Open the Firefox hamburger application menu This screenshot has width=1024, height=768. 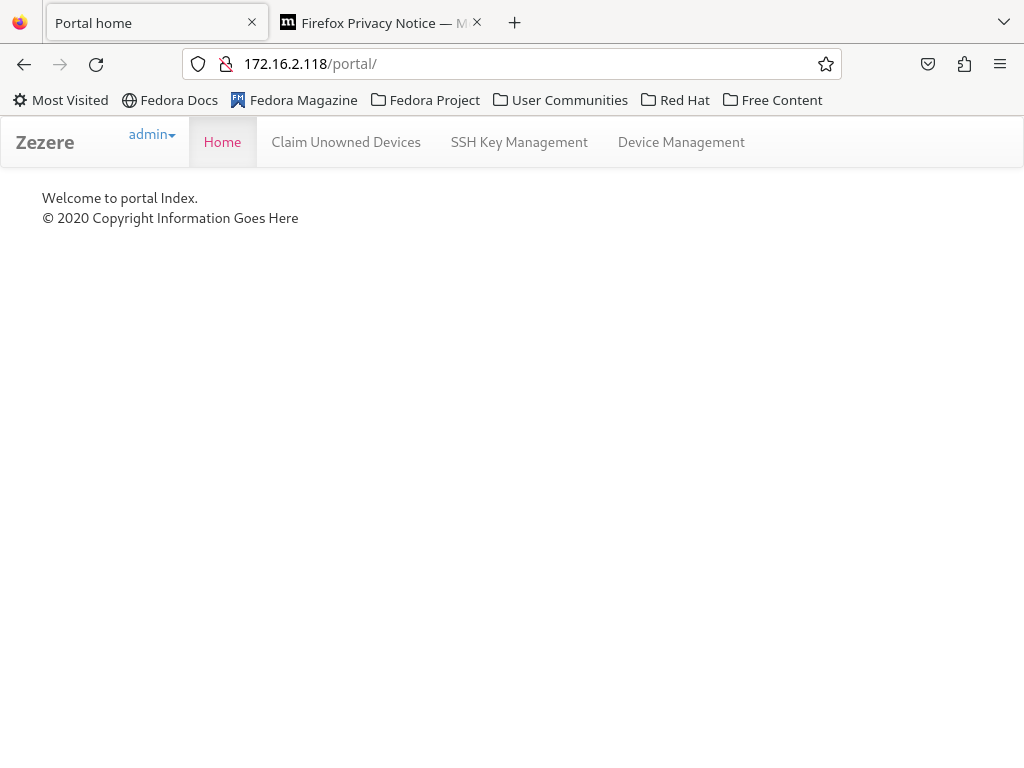1000,64
